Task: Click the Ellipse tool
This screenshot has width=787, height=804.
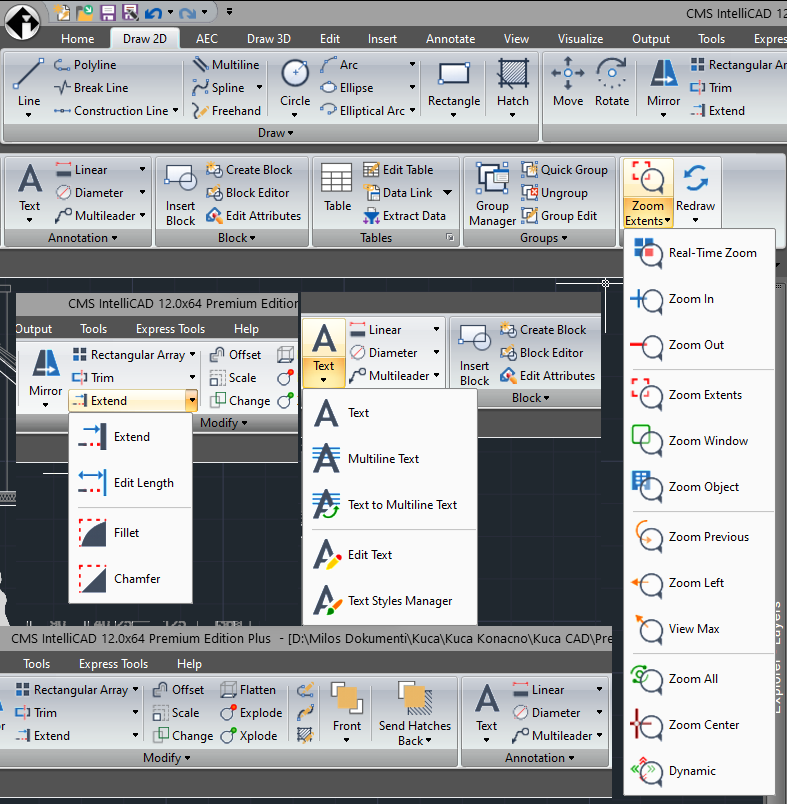Action: point(347,88)
